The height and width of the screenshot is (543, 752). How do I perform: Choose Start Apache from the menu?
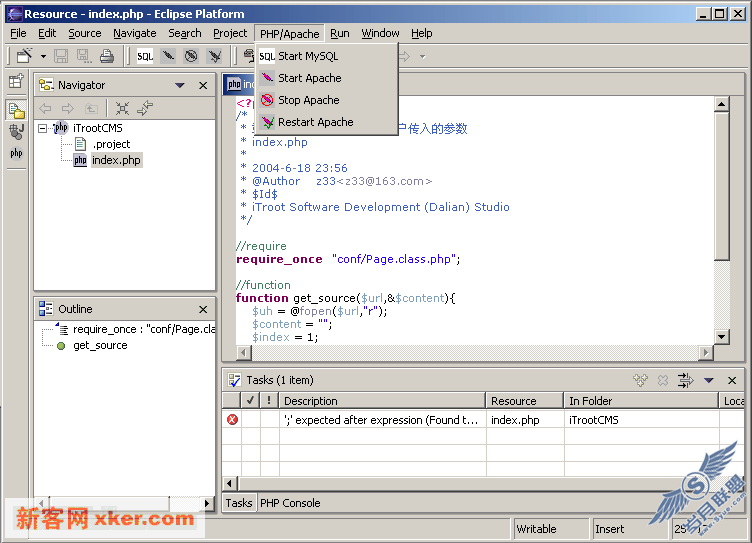(x=327, y=78)
